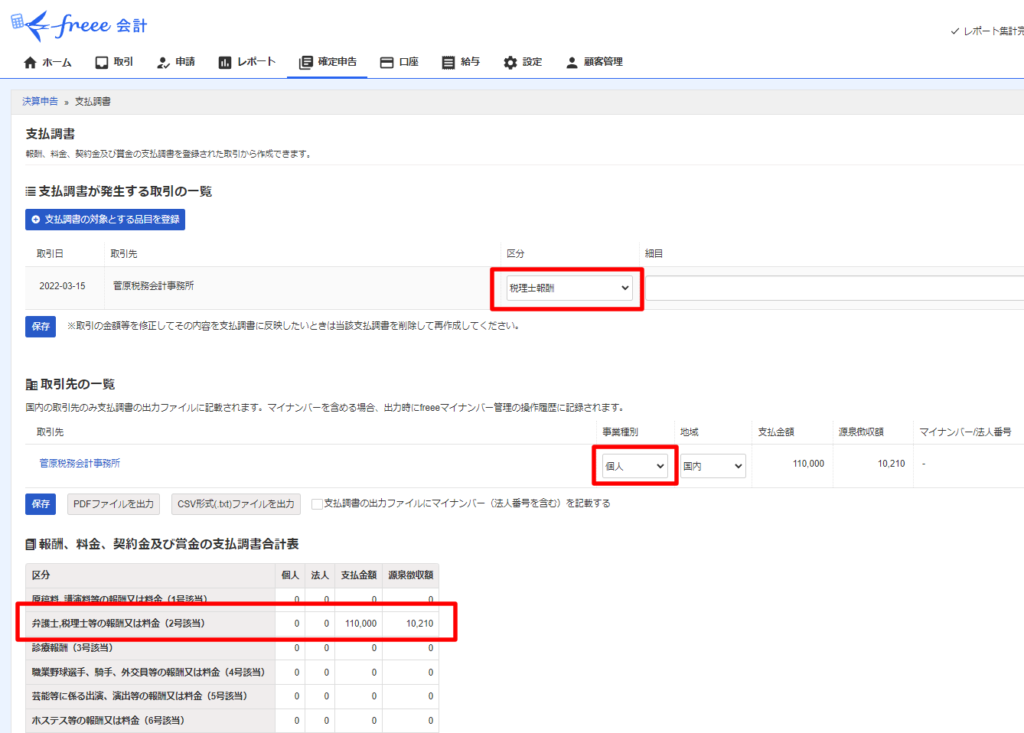Enable マイナンバー output checkbox
Viewport: 1024px width, 733px height.
pos(317,504)
